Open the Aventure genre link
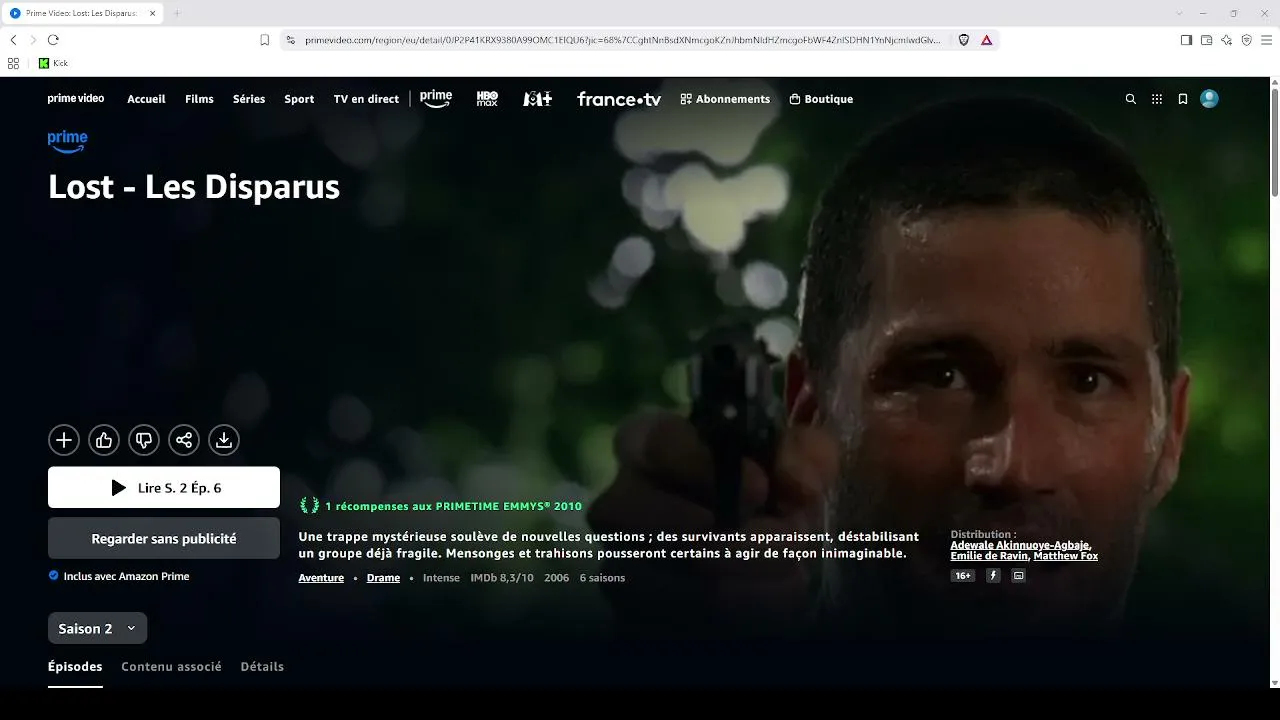The image size is (1280, 720). (x=321, y=578)
